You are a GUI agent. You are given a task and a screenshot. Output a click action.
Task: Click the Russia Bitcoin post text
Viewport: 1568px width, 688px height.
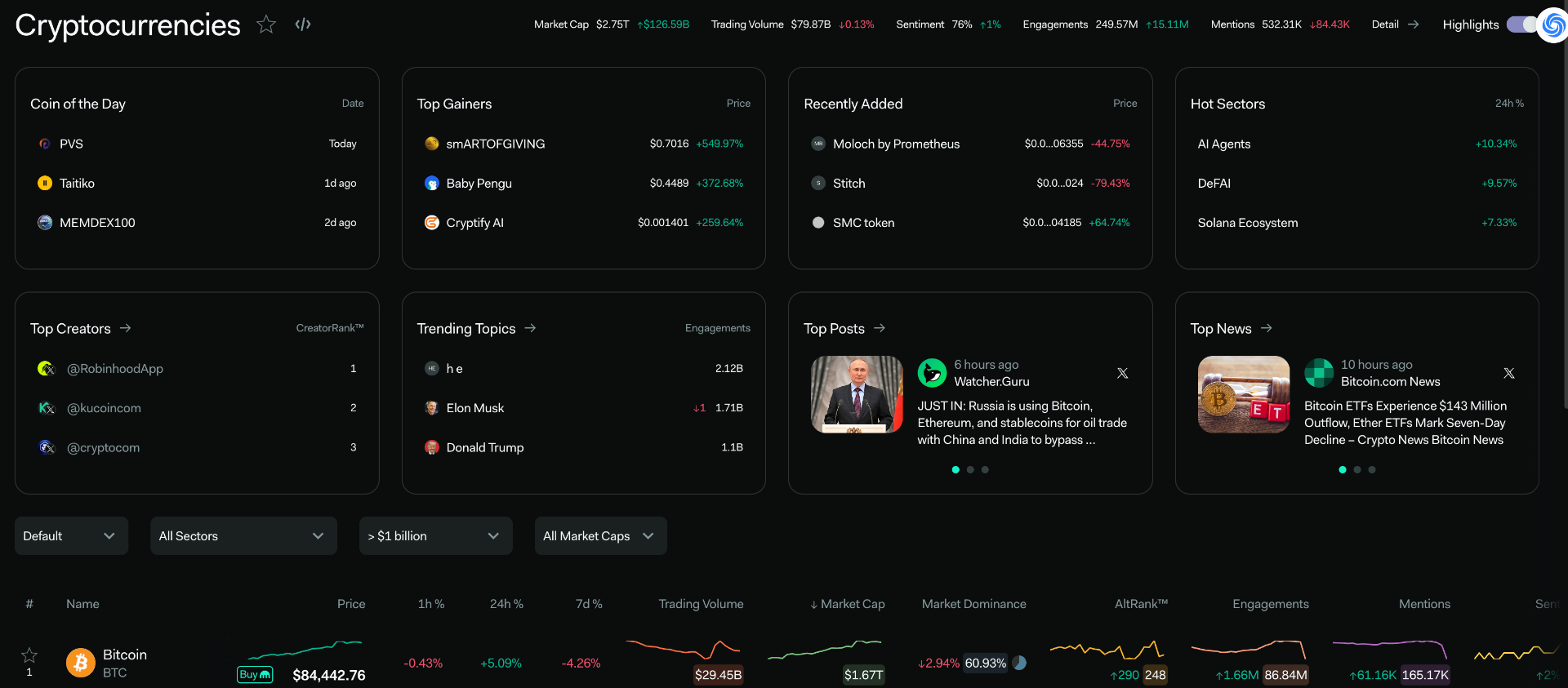pyautogui.click(x=1022, y=423)
